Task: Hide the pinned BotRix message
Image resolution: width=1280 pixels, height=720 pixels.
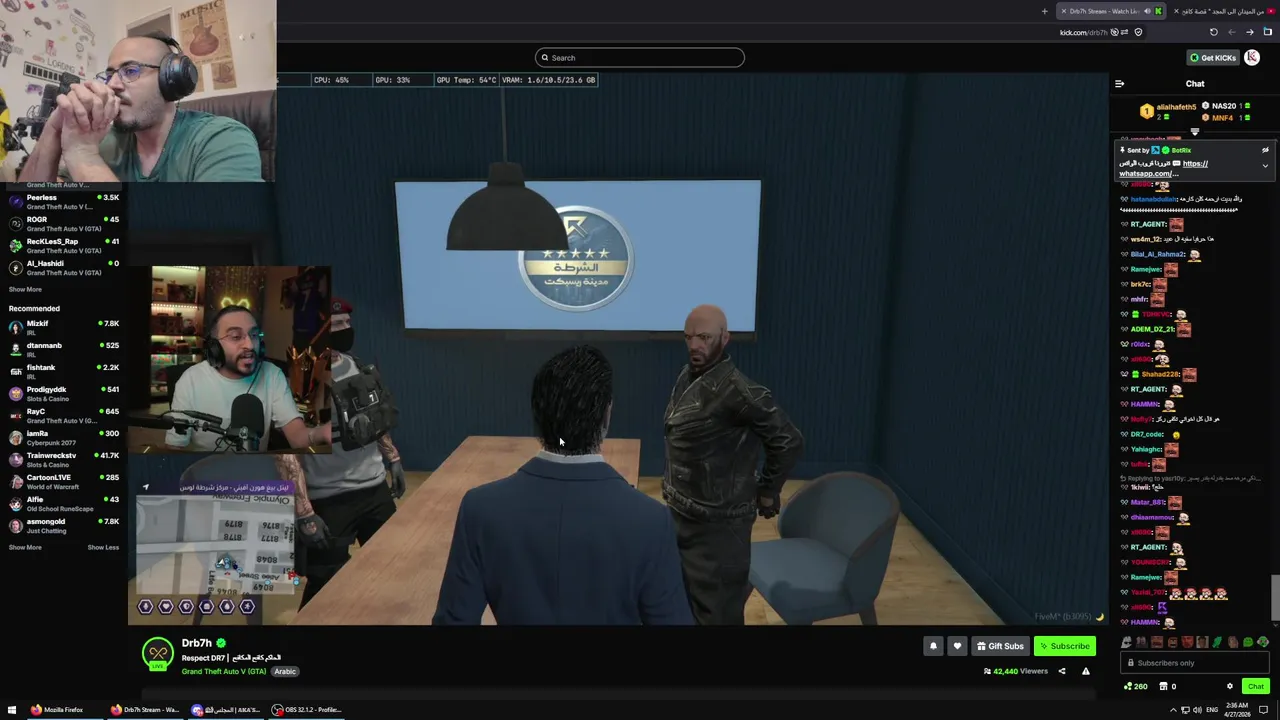Action: tap(1265, 150)
